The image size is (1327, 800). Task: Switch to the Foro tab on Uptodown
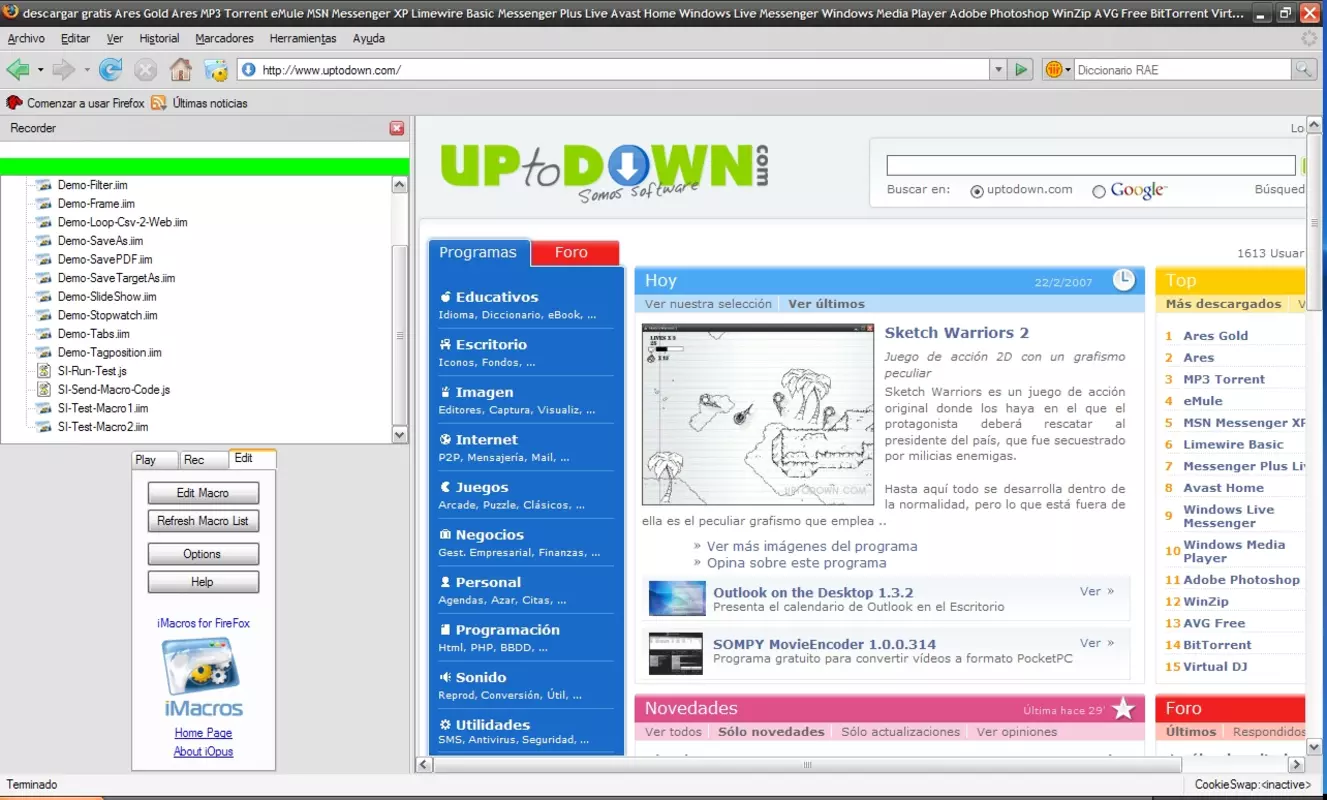pos(574,252)
